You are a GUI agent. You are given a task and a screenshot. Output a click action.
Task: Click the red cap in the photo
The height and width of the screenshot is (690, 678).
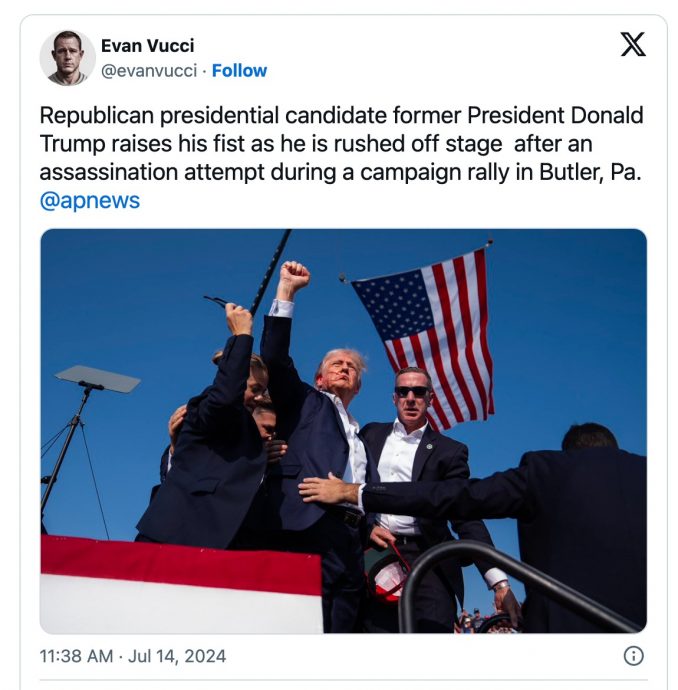coord(389,577)
